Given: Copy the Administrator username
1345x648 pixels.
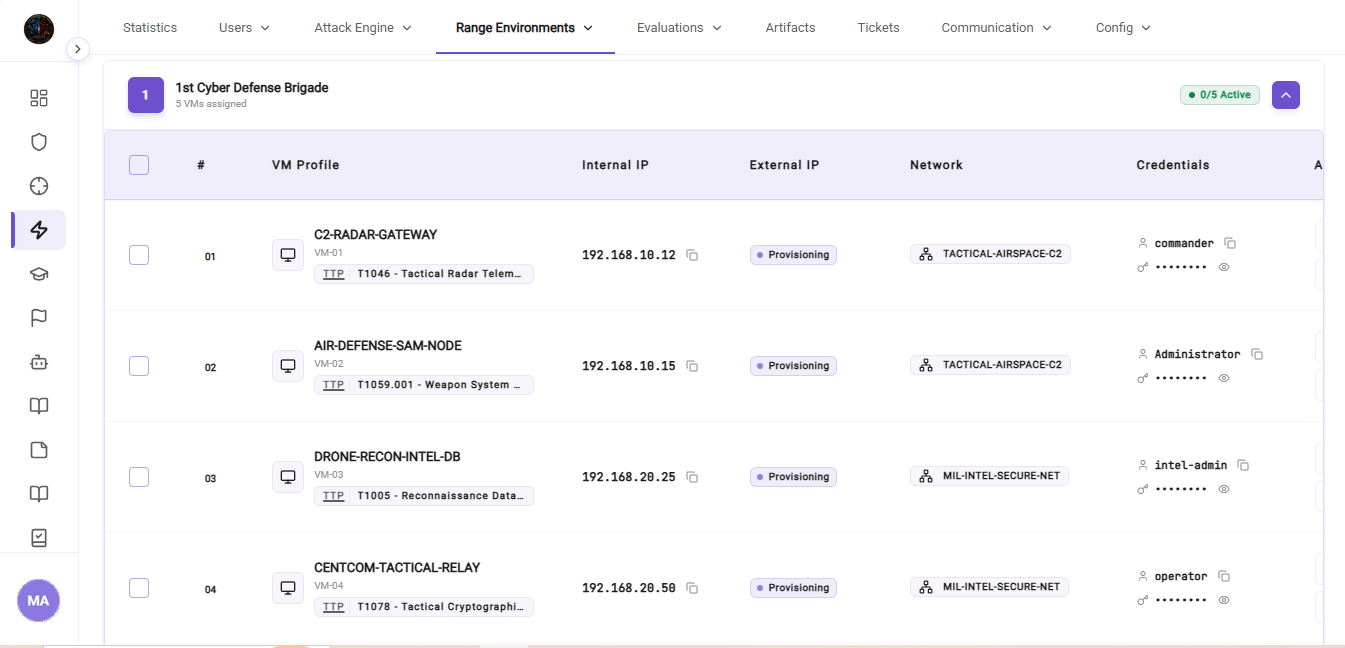Looking at the screenshot, I should [1257, 354].
